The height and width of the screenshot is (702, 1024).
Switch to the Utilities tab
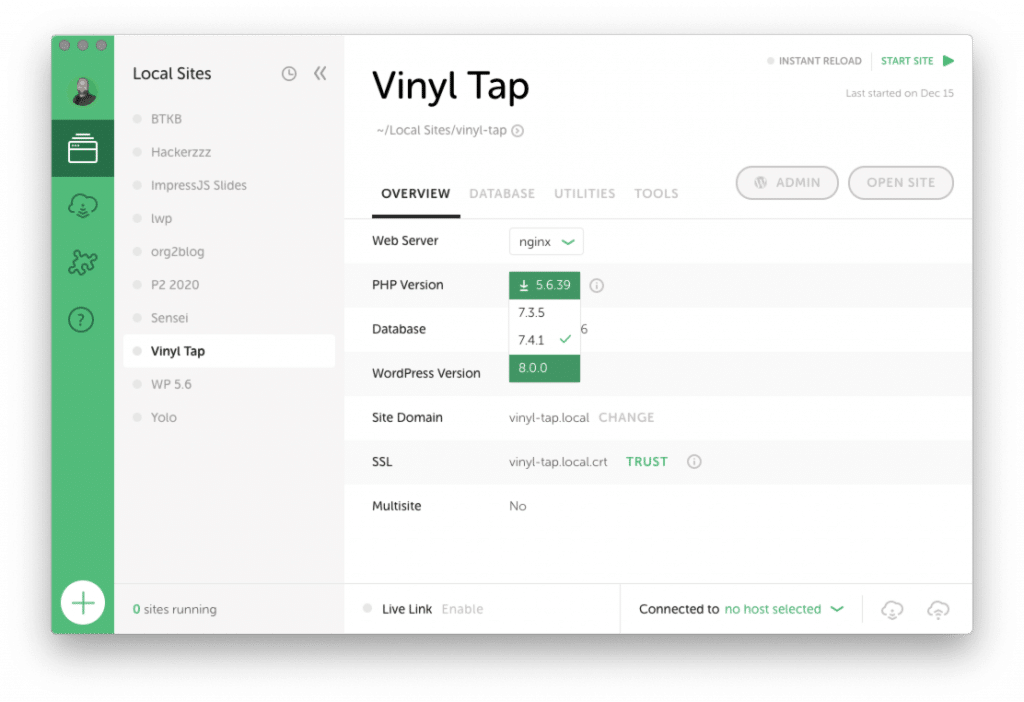click(584, 194)
